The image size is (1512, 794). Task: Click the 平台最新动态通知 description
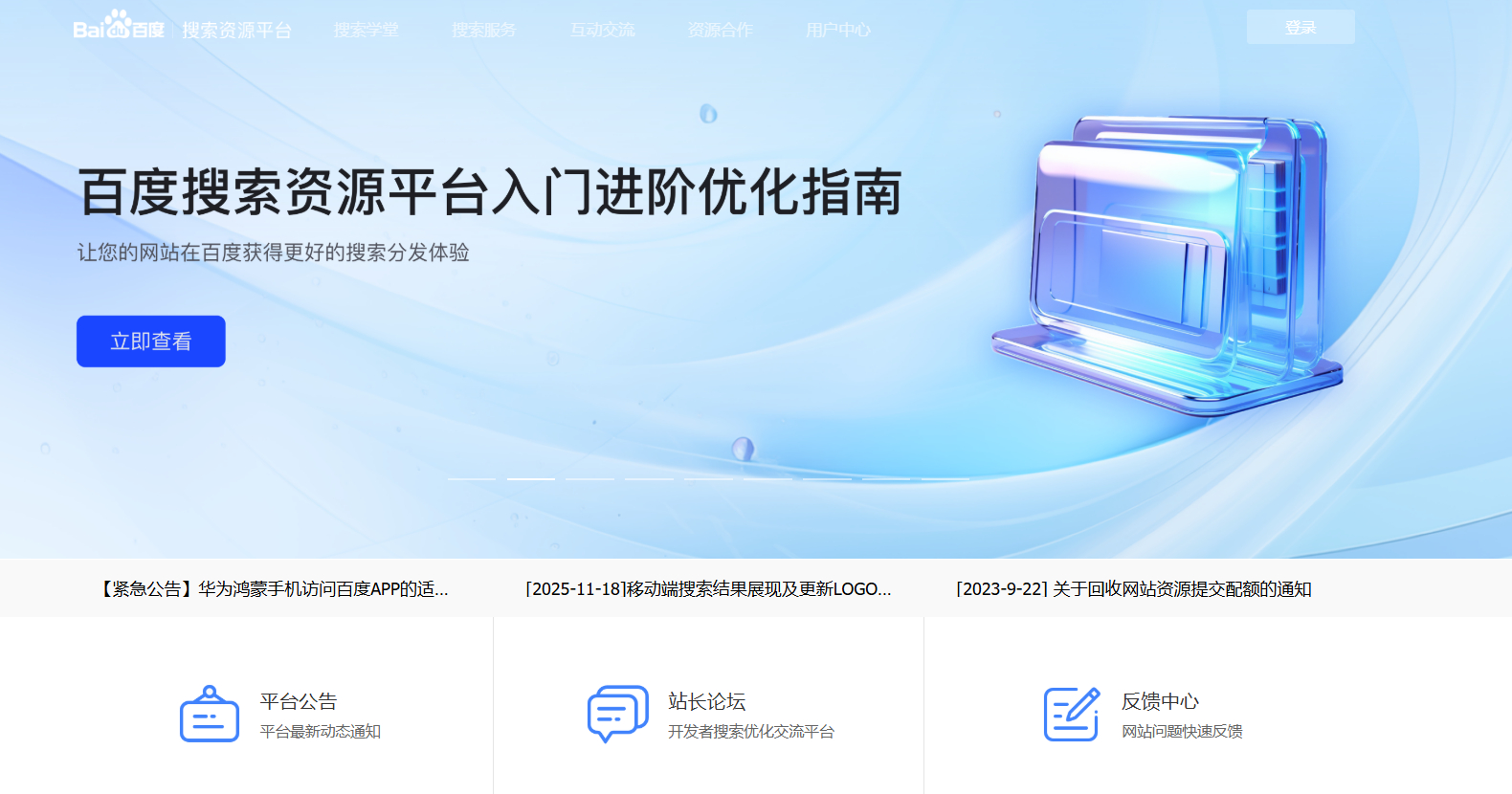pyautogui.click(x=321, y=732)
